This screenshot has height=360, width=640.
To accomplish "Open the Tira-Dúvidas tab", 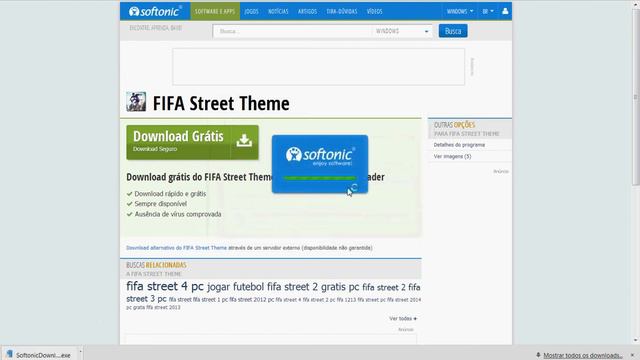I will pyautogui.click(x=342, y=11).
